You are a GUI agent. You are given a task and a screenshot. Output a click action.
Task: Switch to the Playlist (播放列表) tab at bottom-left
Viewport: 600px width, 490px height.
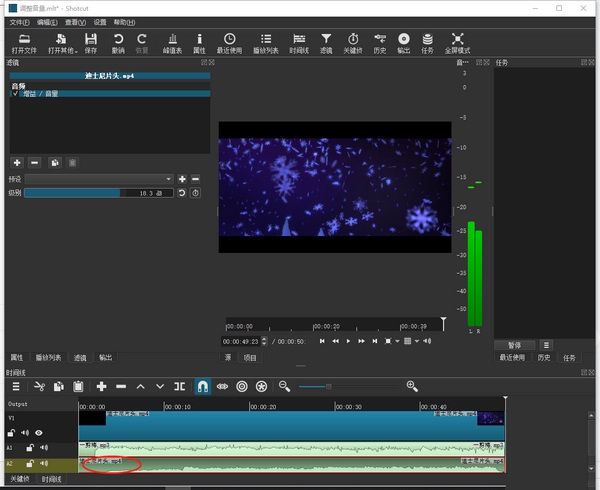48,357
